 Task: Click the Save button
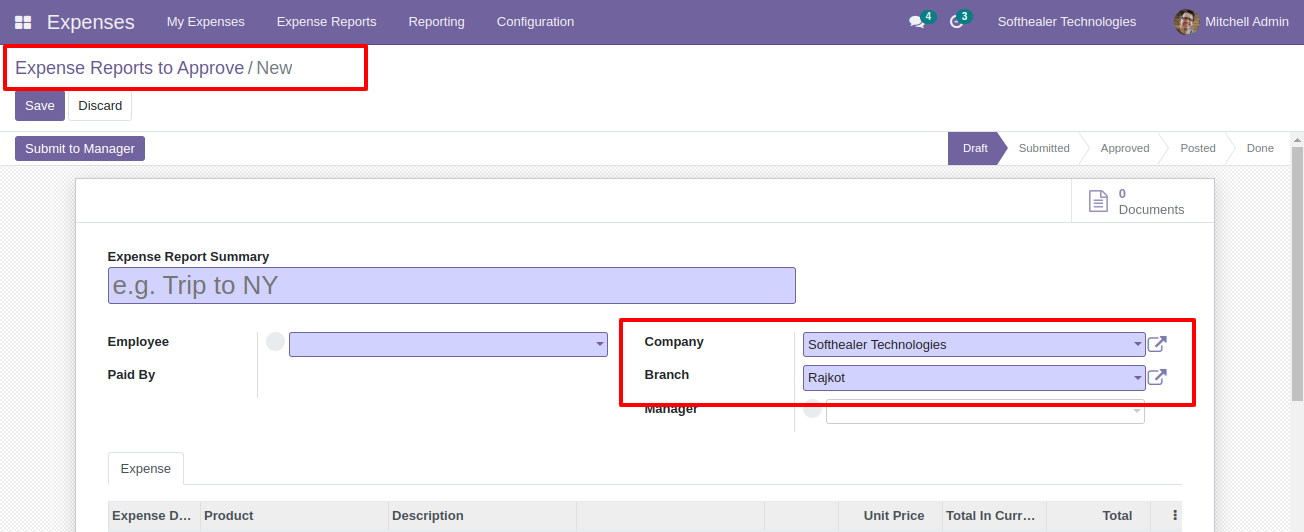40,106
